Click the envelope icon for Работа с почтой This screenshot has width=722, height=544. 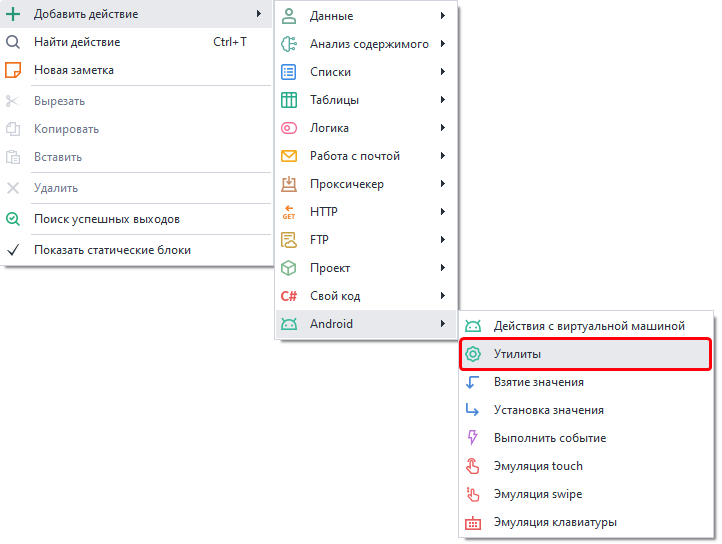(x=289, y=156)
